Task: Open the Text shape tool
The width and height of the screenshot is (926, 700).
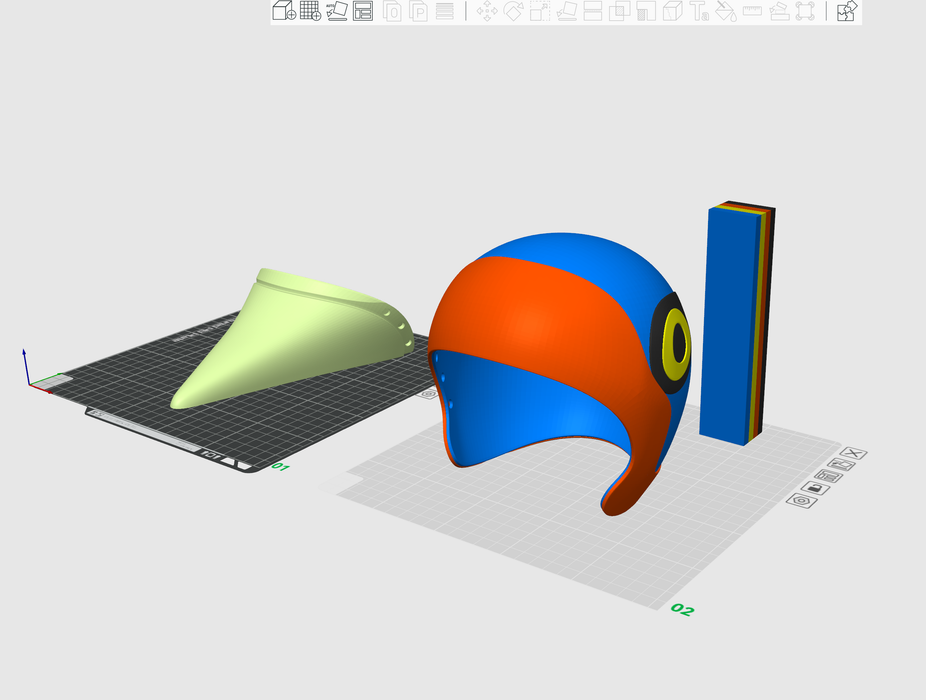Action: 700,11
